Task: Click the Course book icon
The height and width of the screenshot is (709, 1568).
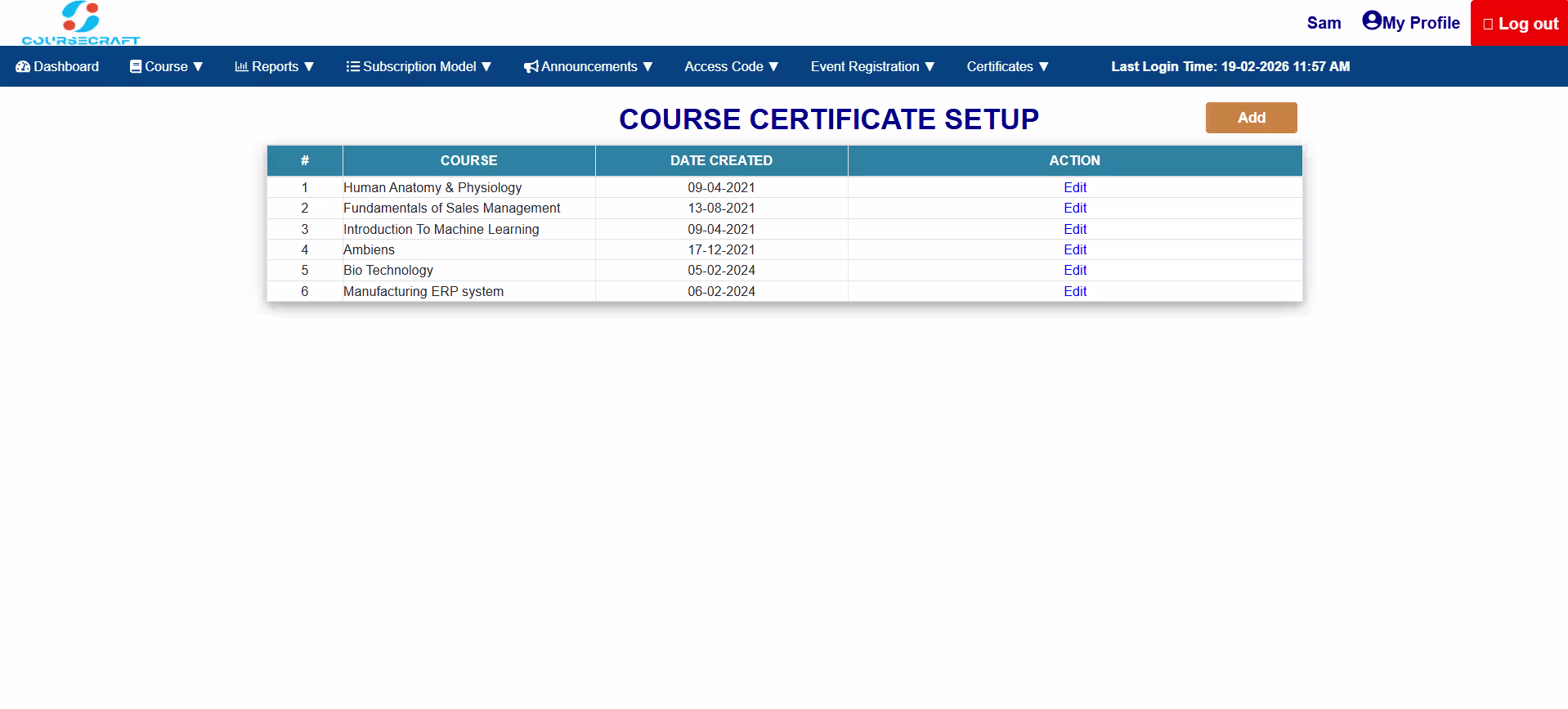Action: [x=136, y=67]
